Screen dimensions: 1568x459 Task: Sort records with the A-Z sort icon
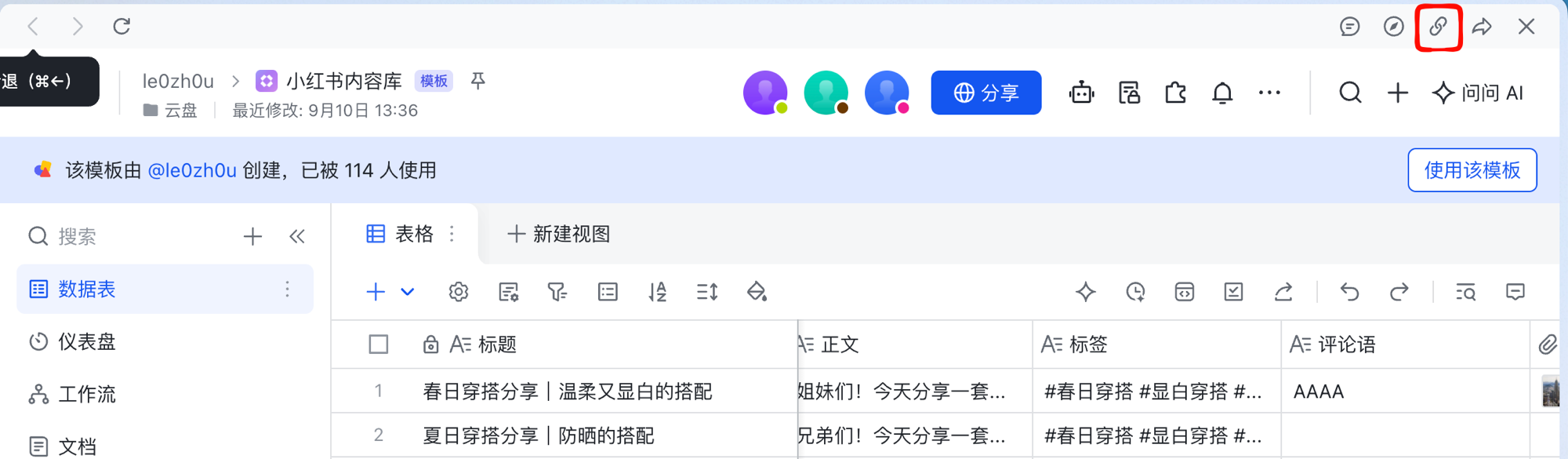point(658,292)
